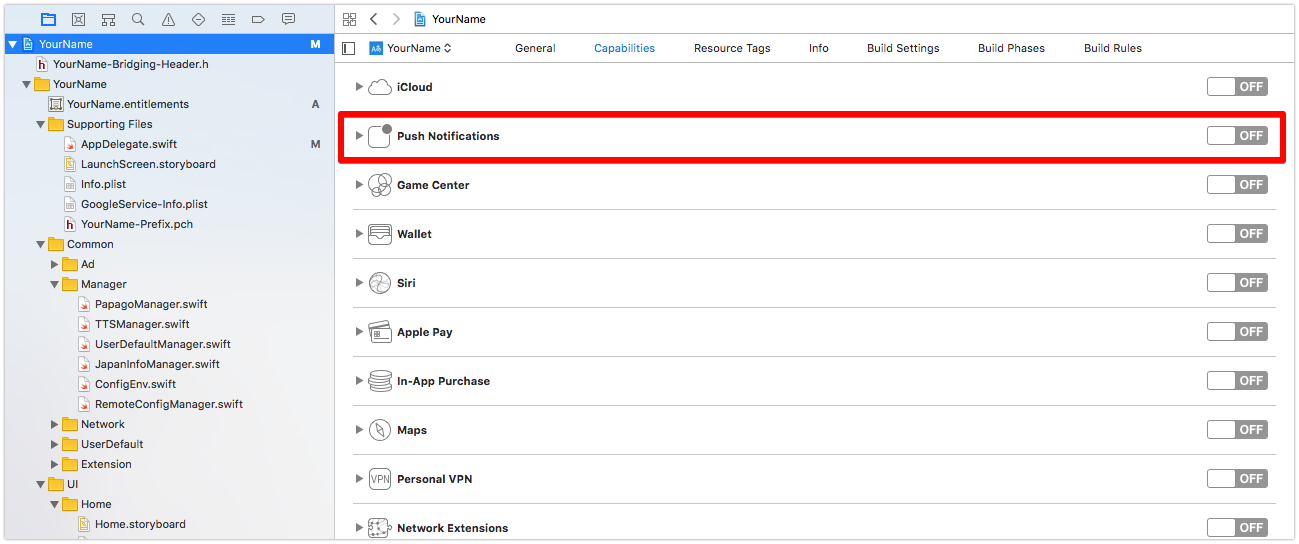Click the iCloud cloud icon
Screen dimensions: 1299x544
(x=380, y=87)
